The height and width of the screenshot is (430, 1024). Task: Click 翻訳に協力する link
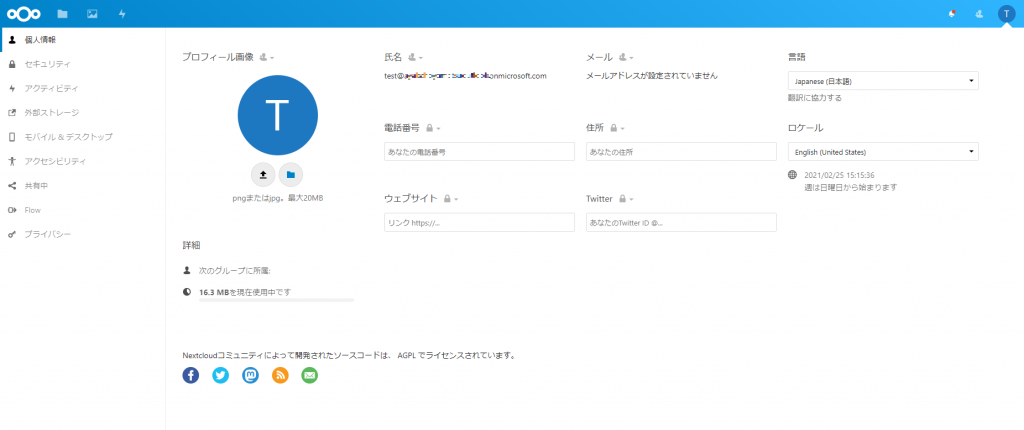815,98
